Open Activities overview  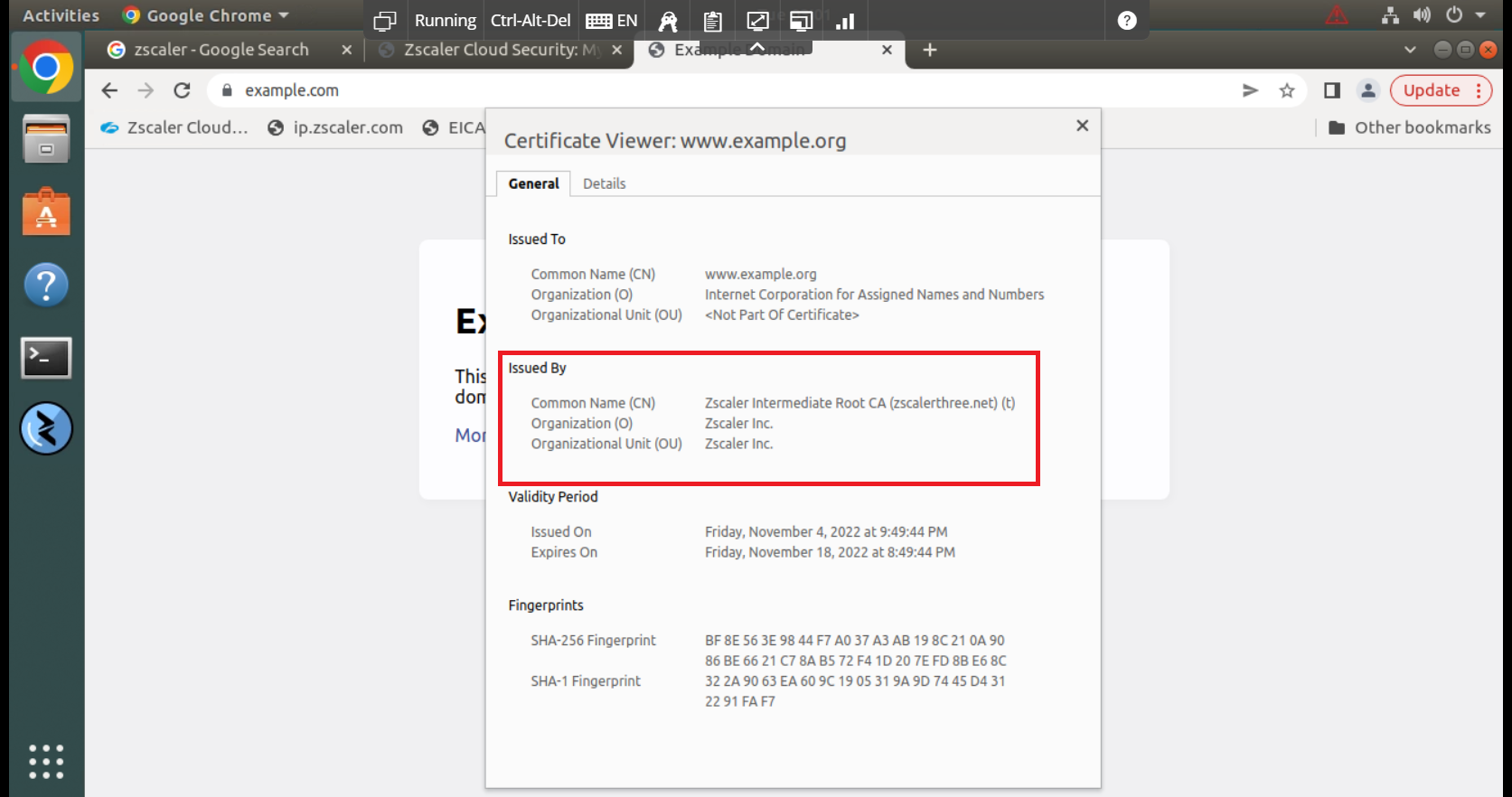pyautogui.click(x=61, y=15)
